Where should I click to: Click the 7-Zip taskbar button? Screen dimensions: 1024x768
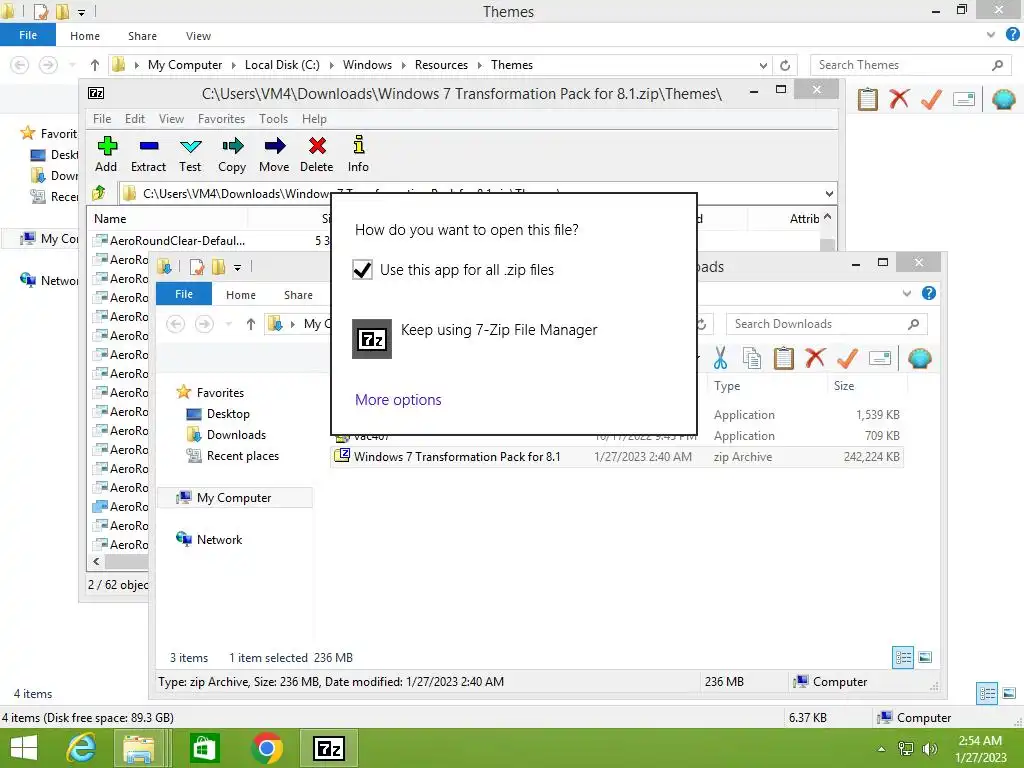[x=328, y=748]
